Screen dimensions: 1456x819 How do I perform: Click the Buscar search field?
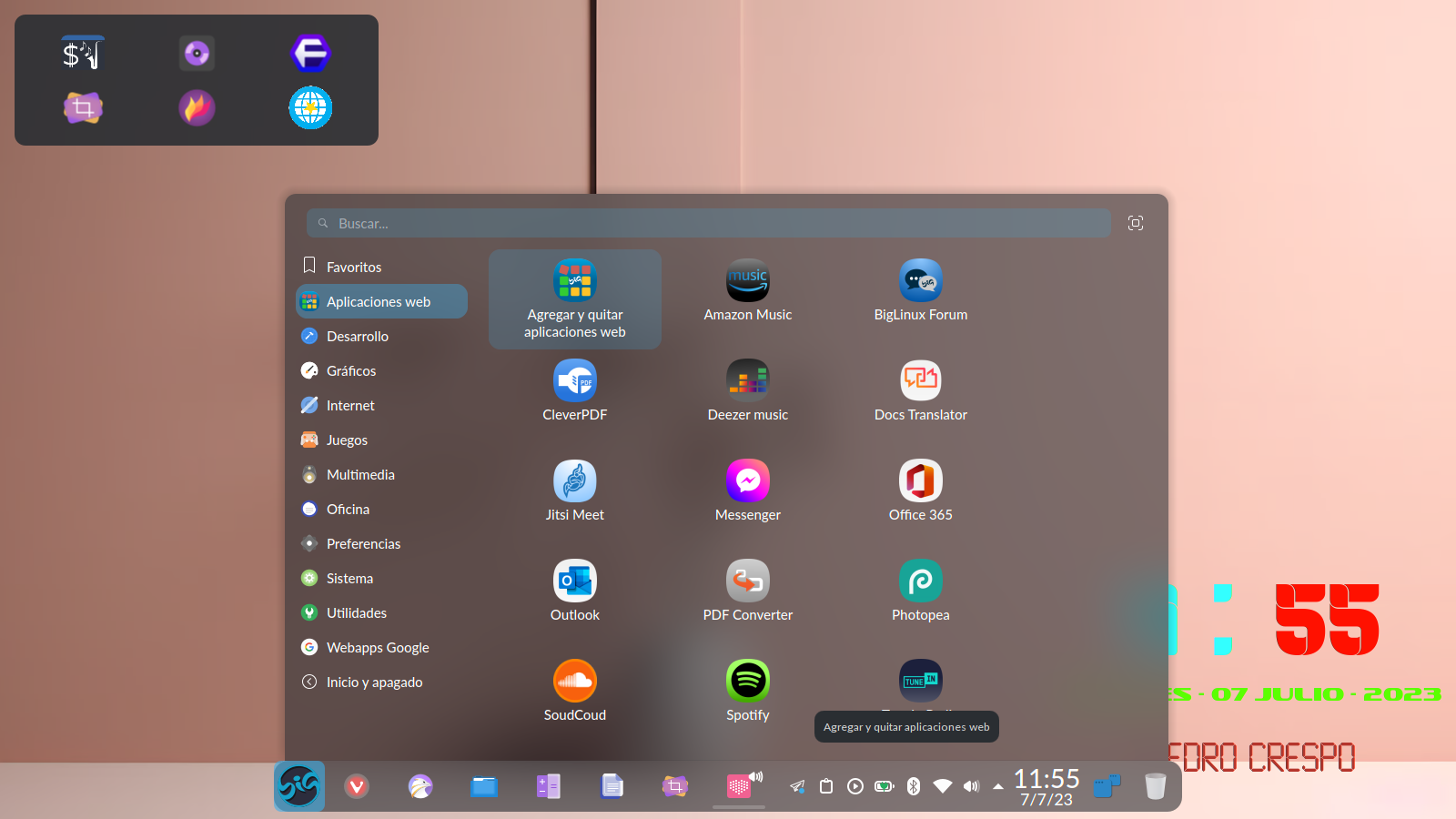(x=709, y=223)
